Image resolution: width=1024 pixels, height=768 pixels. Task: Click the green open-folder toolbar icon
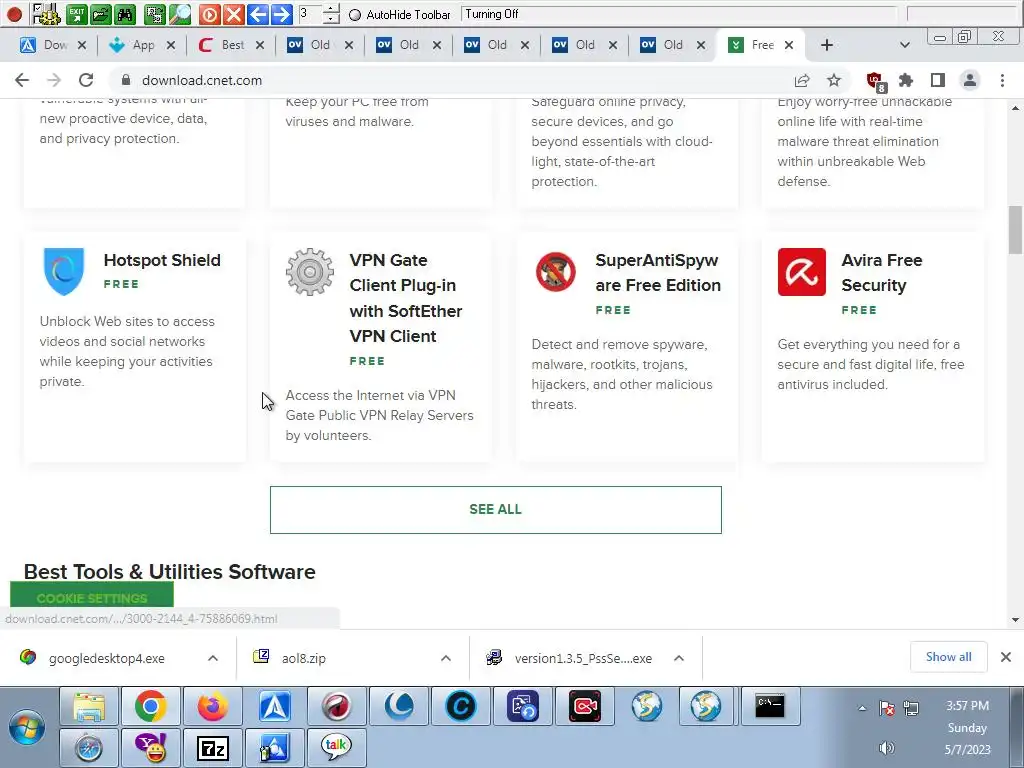[101, 14]
